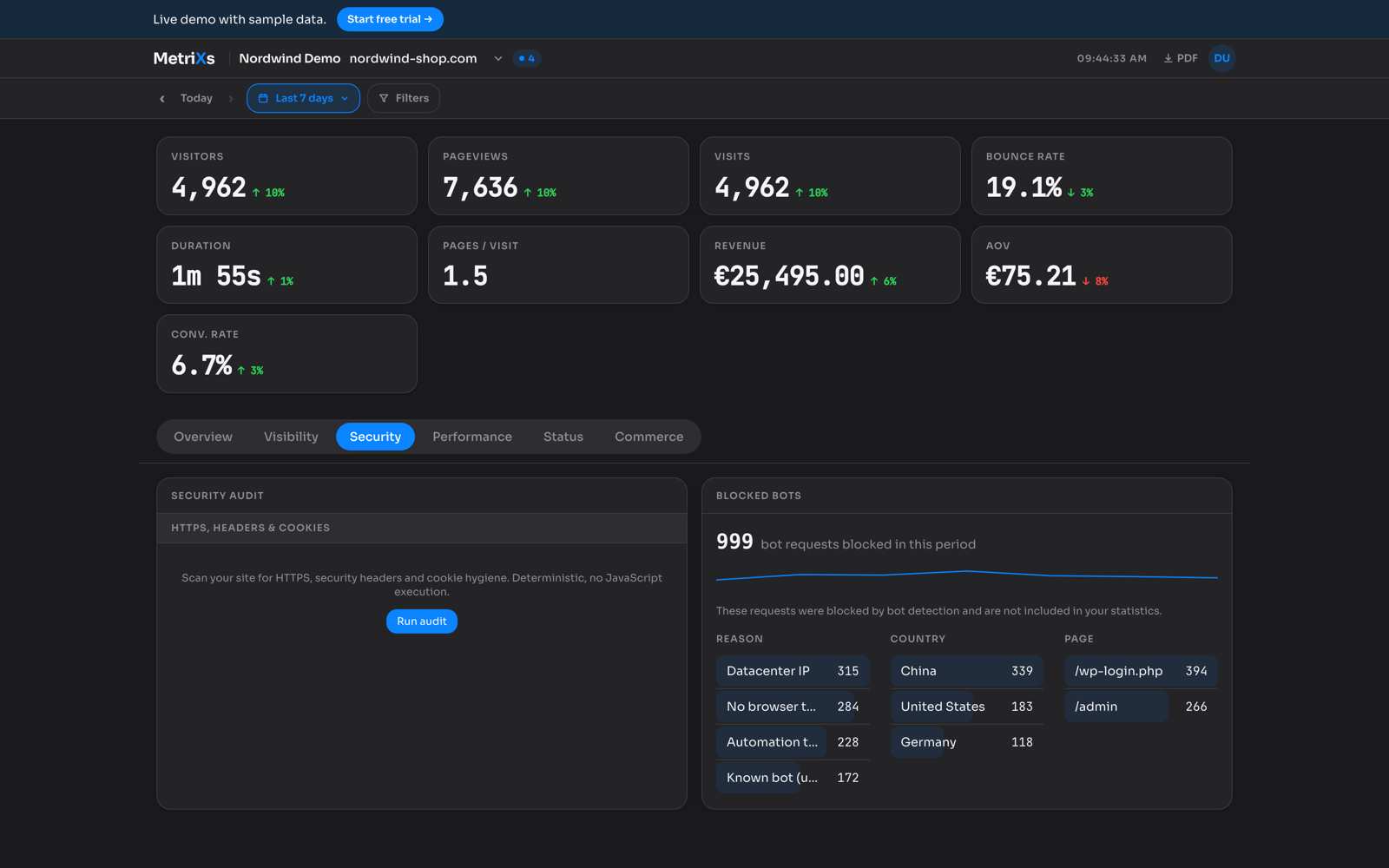Jump to Today
This screenshot has width=1389, height=868.
(196, 98)
